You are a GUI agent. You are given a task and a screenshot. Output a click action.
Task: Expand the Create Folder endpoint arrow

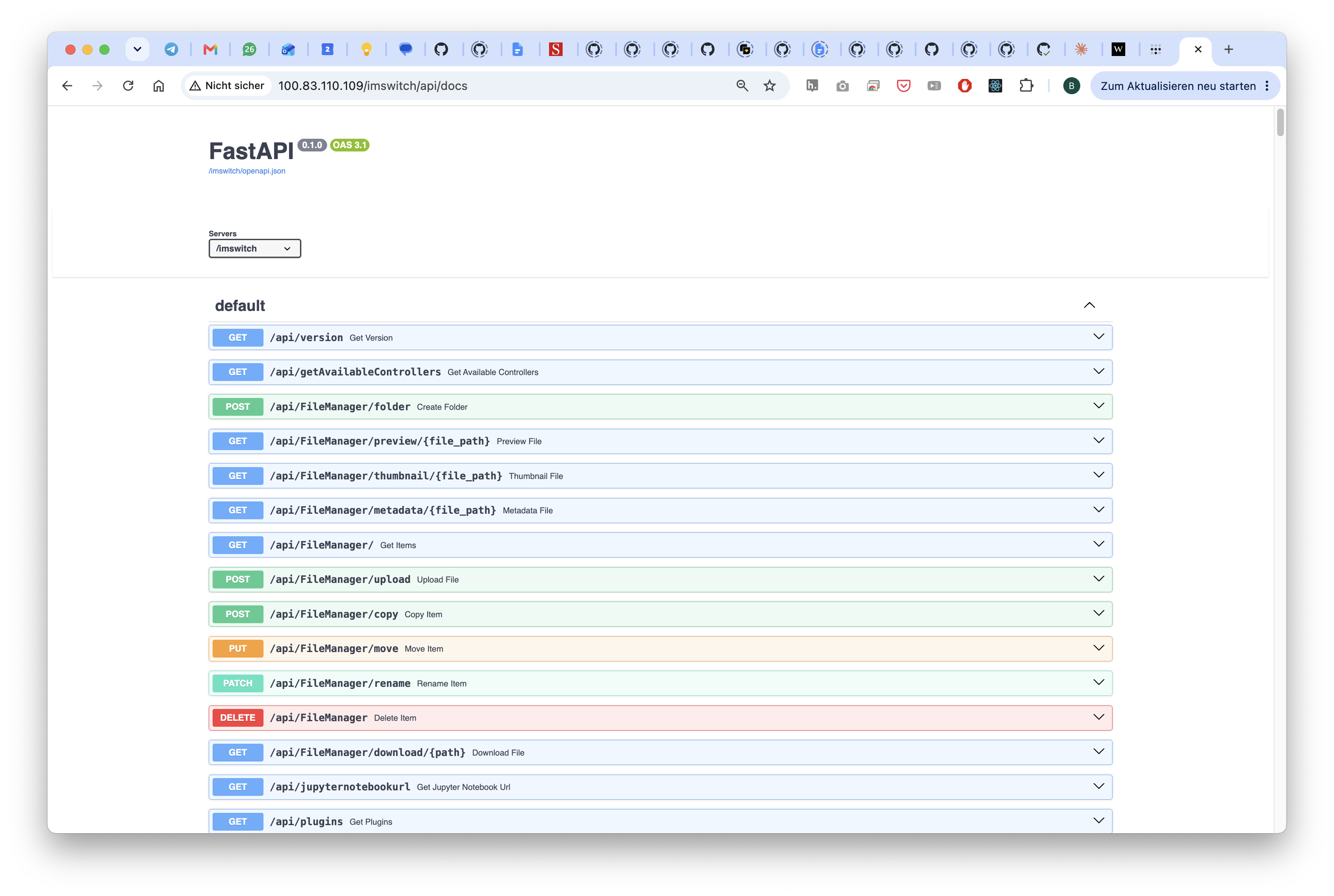coord(1099,406)
